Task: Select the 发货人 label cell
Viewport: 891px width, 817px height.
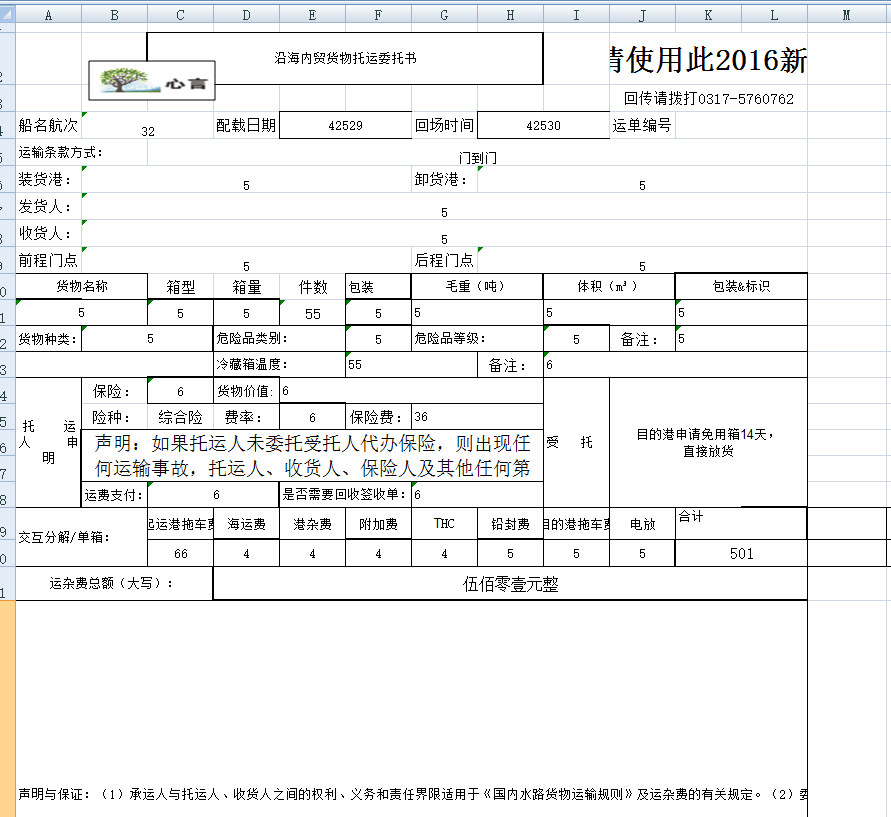Action: pyautogui.click(x=48, y=206)
